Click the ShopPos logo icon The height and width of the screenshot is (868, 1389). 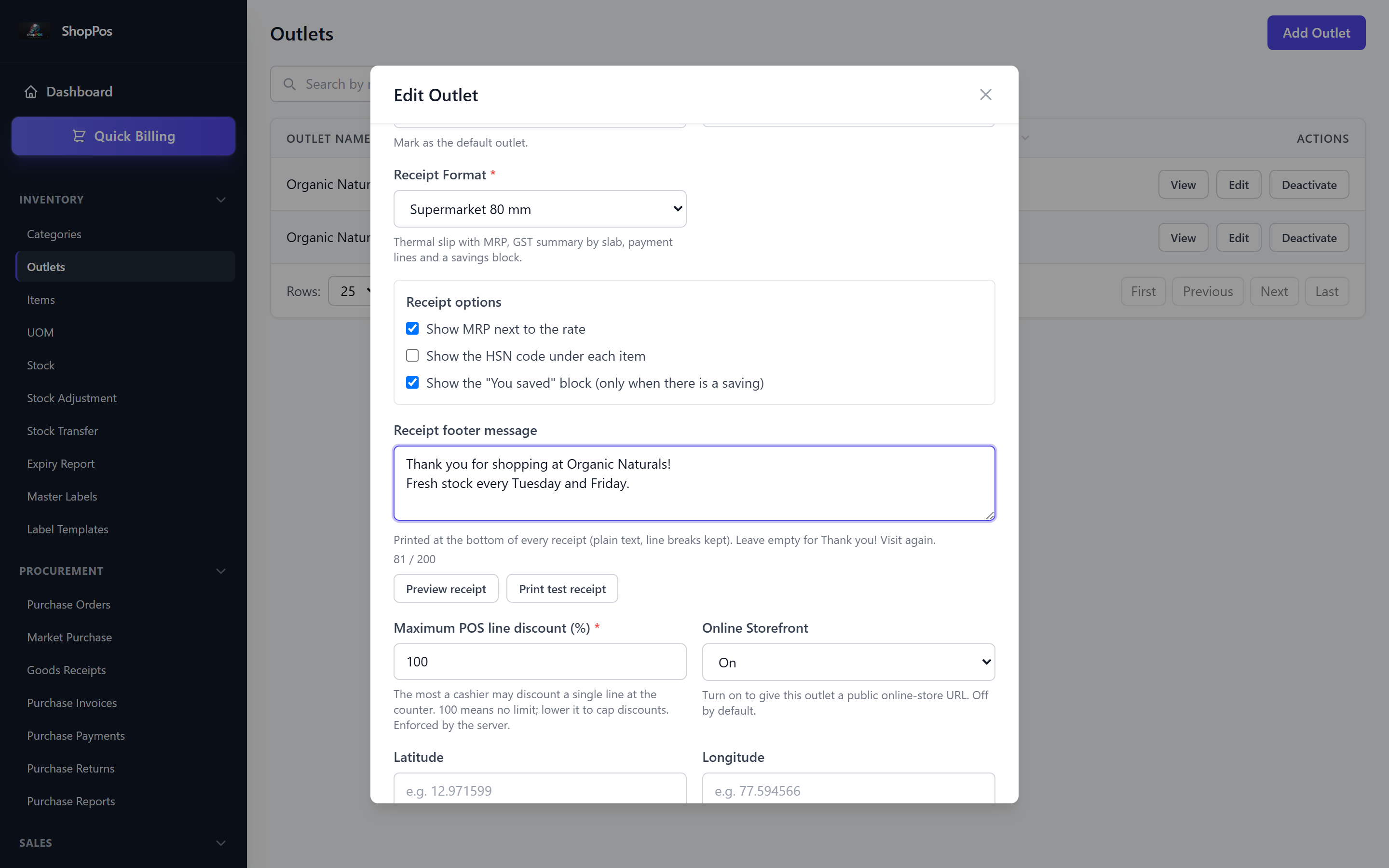pos(34,31)
